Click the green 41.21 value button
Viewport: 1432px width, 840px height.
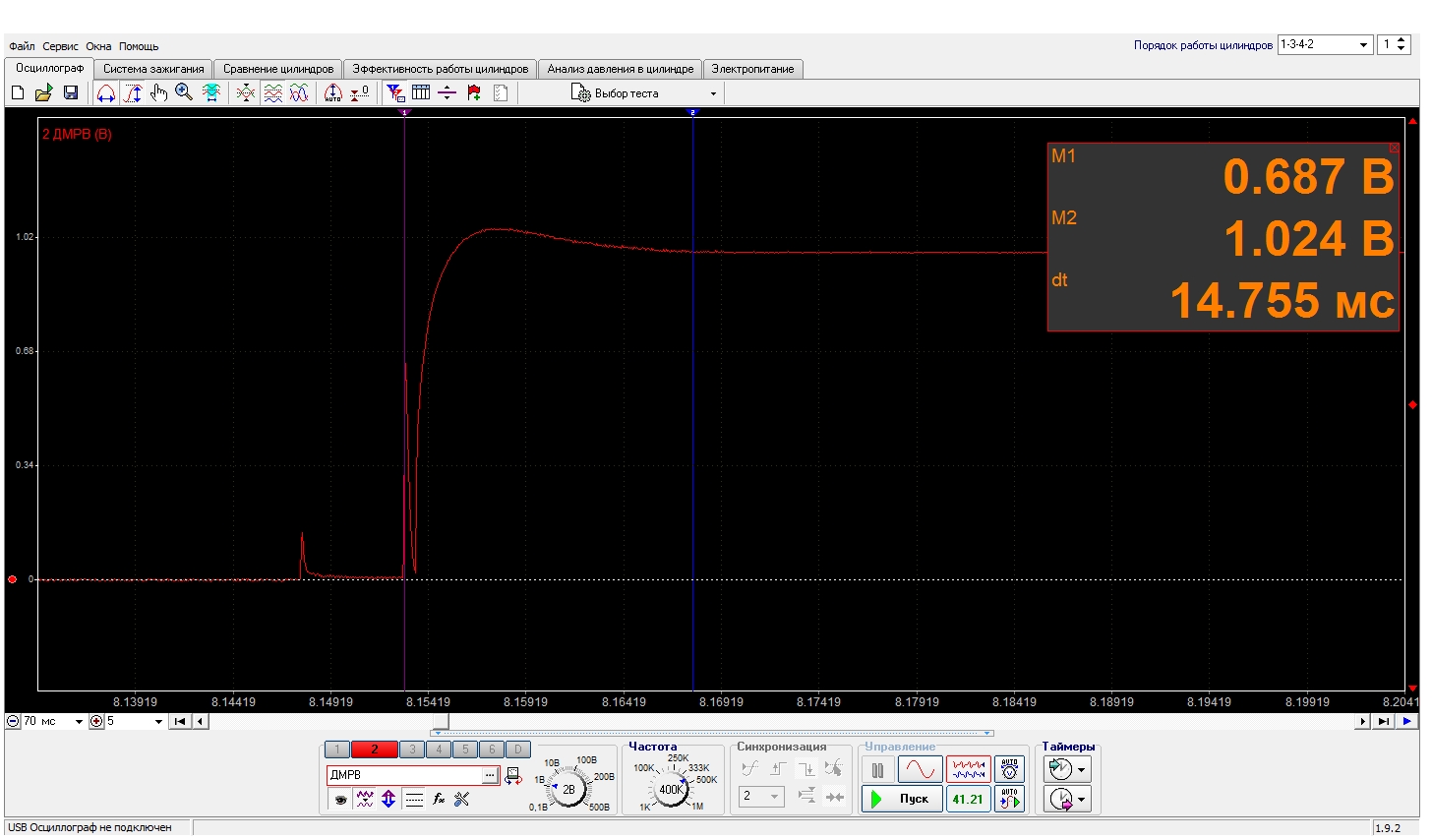coord(968,799)
